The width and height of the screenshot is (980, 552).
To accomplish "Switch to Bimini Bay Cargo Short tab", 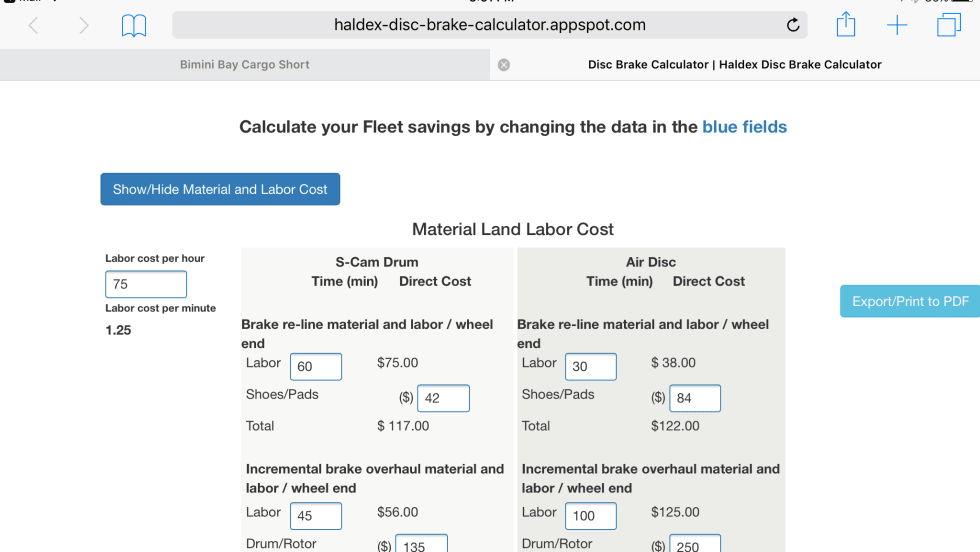I will pos(245,65).
